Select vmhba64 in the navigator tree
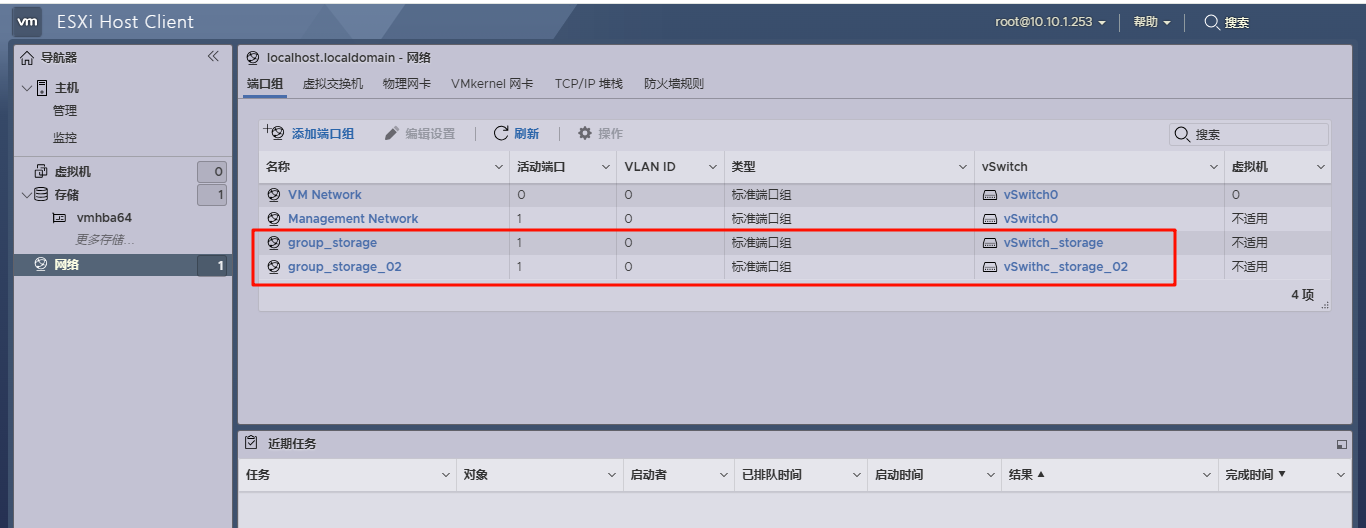The height and width of the screenshot is (528, 1366). pyautogui.click(x=104, y=217)
